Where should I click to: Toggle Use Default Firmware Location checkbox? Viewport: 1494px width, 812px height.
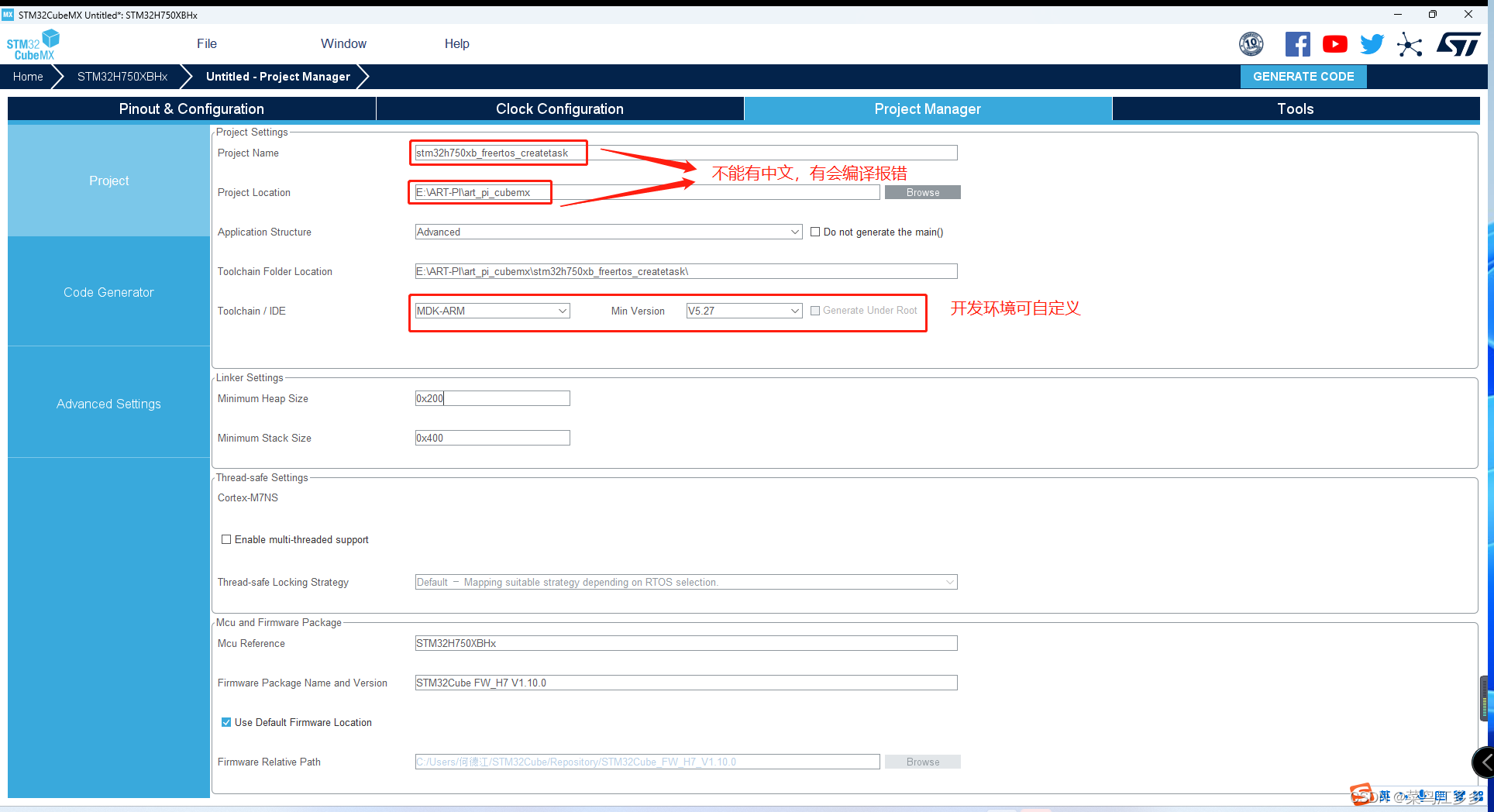pos(226,722)
